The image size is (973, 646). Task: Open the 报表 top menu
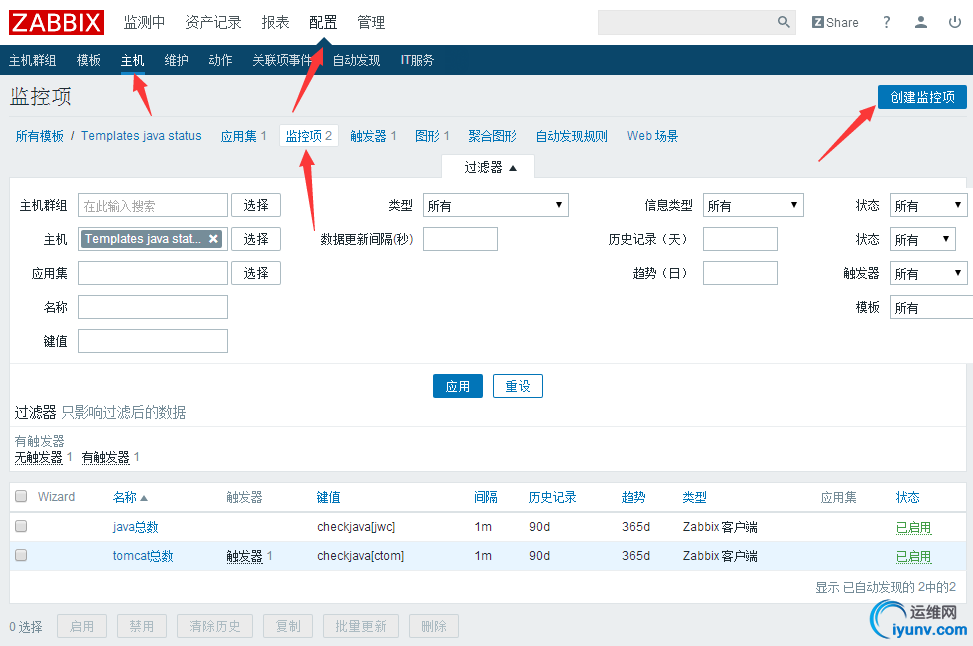click(276, 22)
